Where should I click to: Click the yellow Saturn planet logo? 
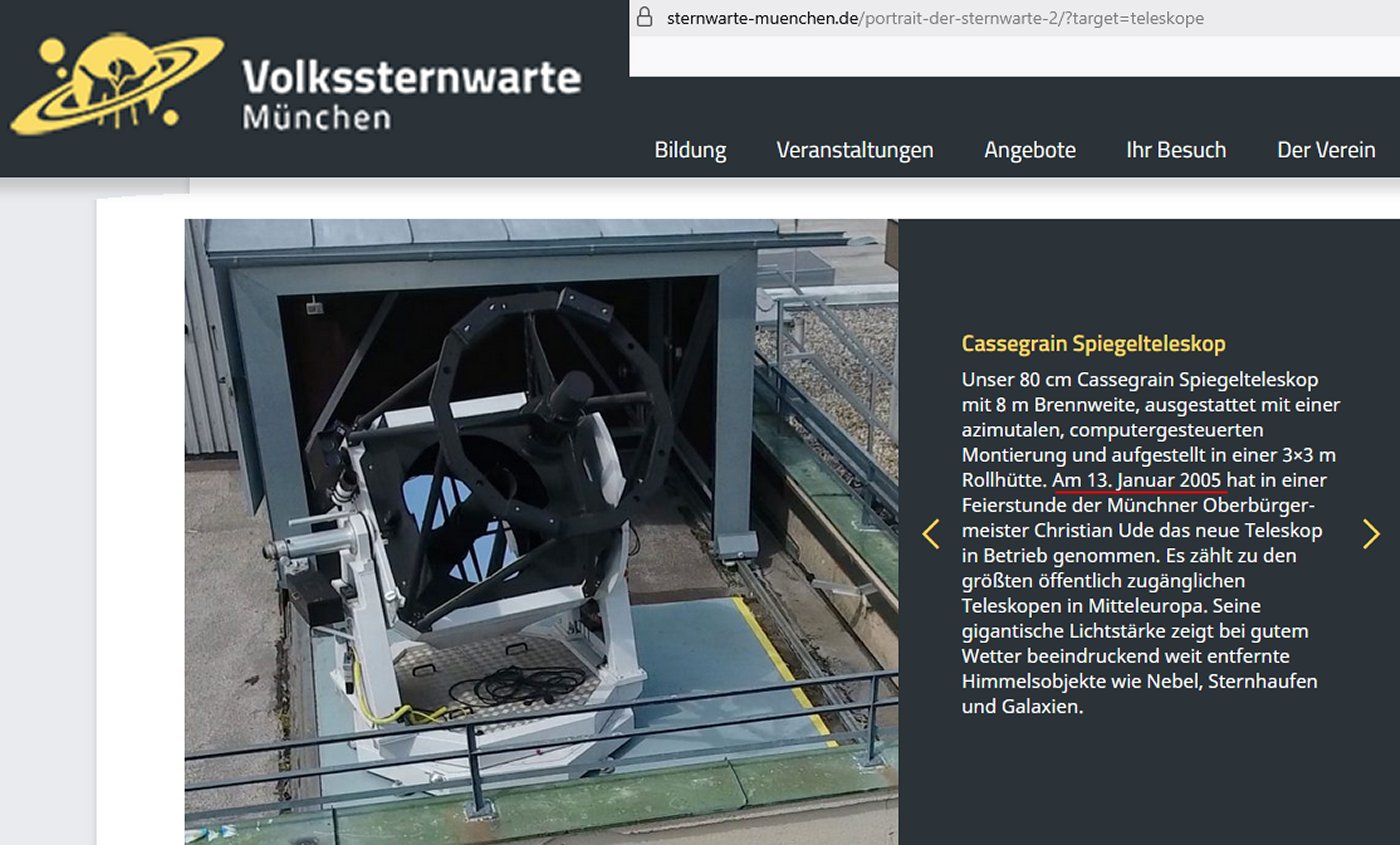click(x=115, y=85)
